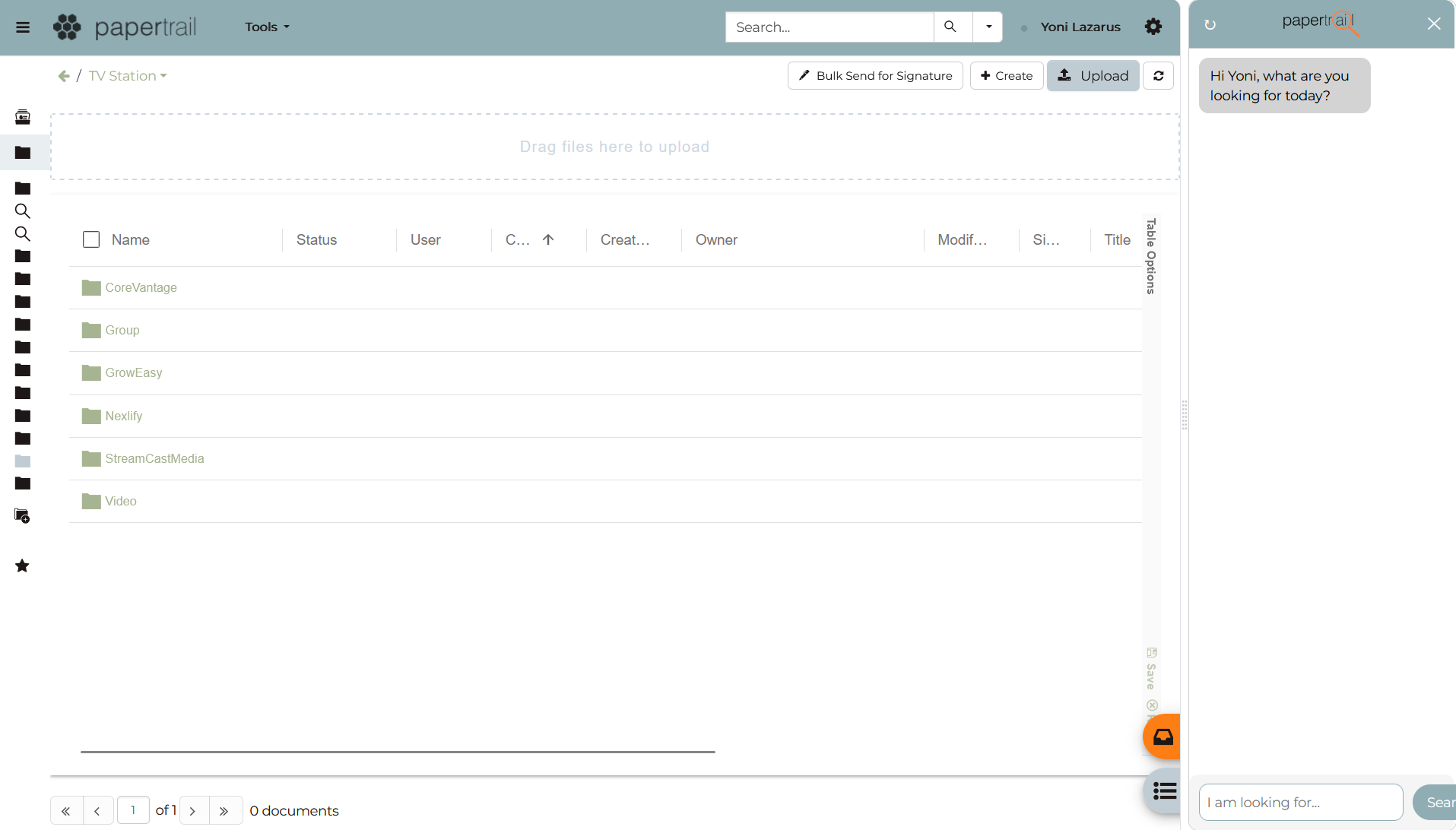The width and height of the screenshot is (1456, 830).
Task: Sort by the Creat… column
Action: tap(625, 240)
